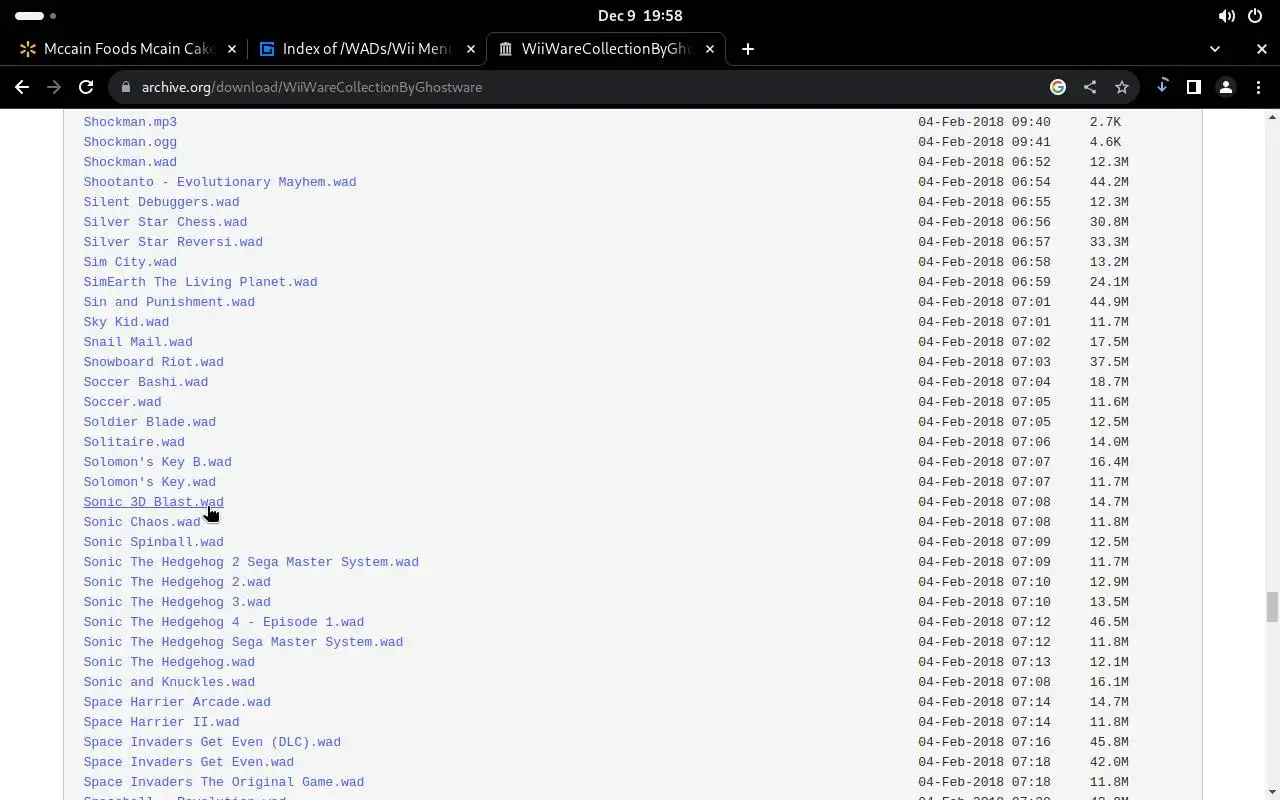This screenshot has height=800, width=1280.
Task: Close the Index of /WADs tab
Action: point(471,49)
